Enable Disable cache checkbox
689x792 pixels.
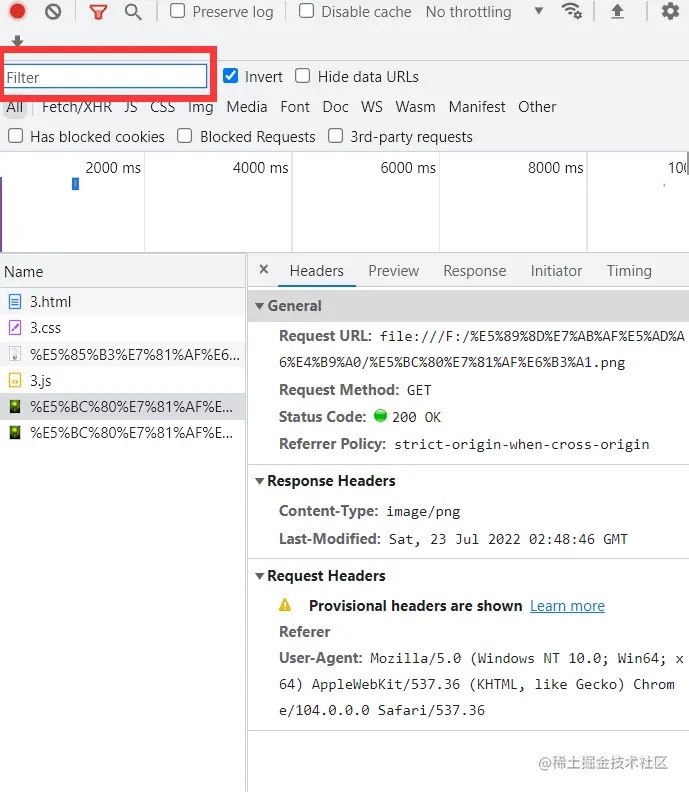[x=306, y=11]
